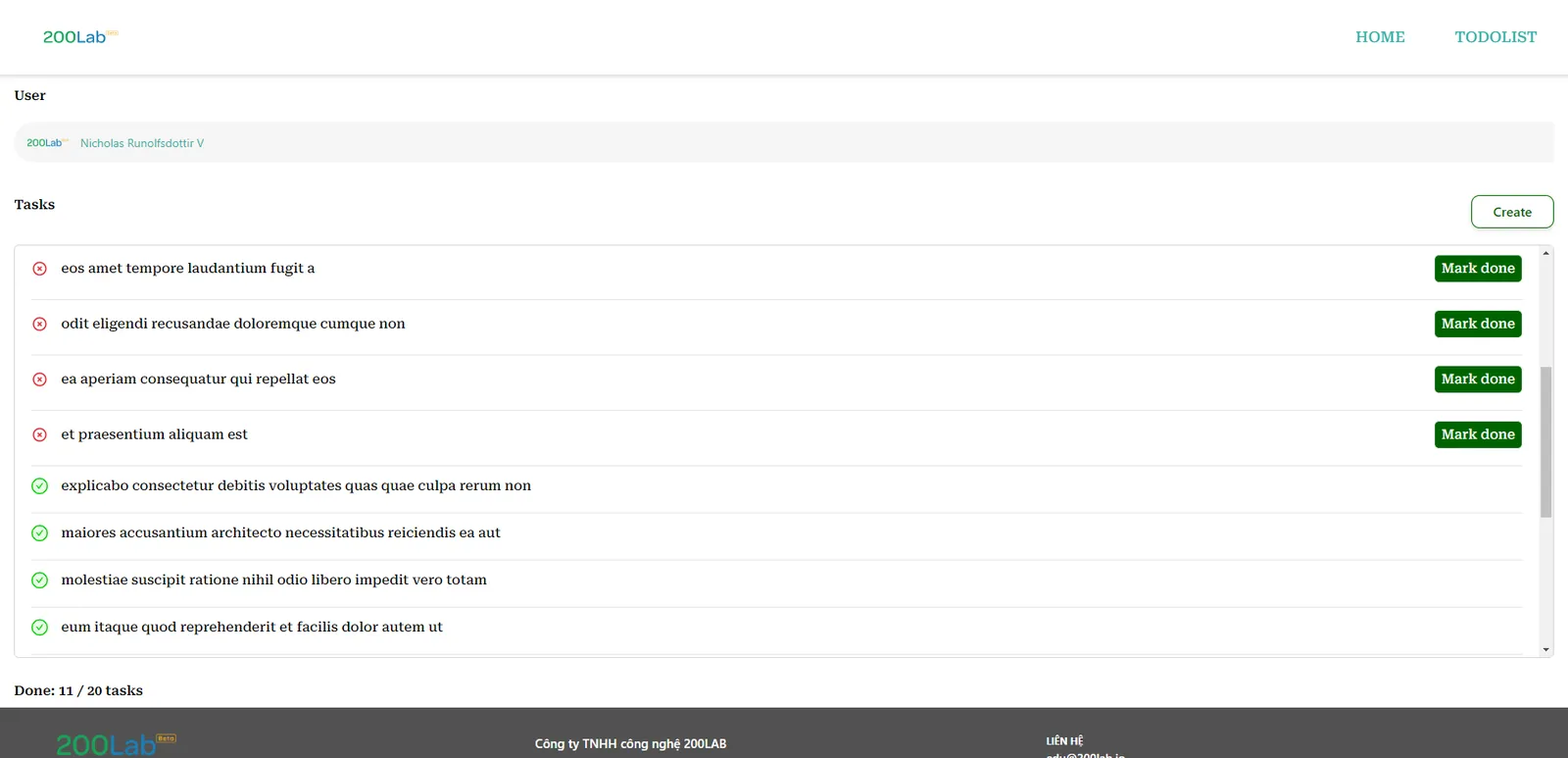Mark done "eos amet tempore laudantium fugit a"

click(x=1478, y=269)
